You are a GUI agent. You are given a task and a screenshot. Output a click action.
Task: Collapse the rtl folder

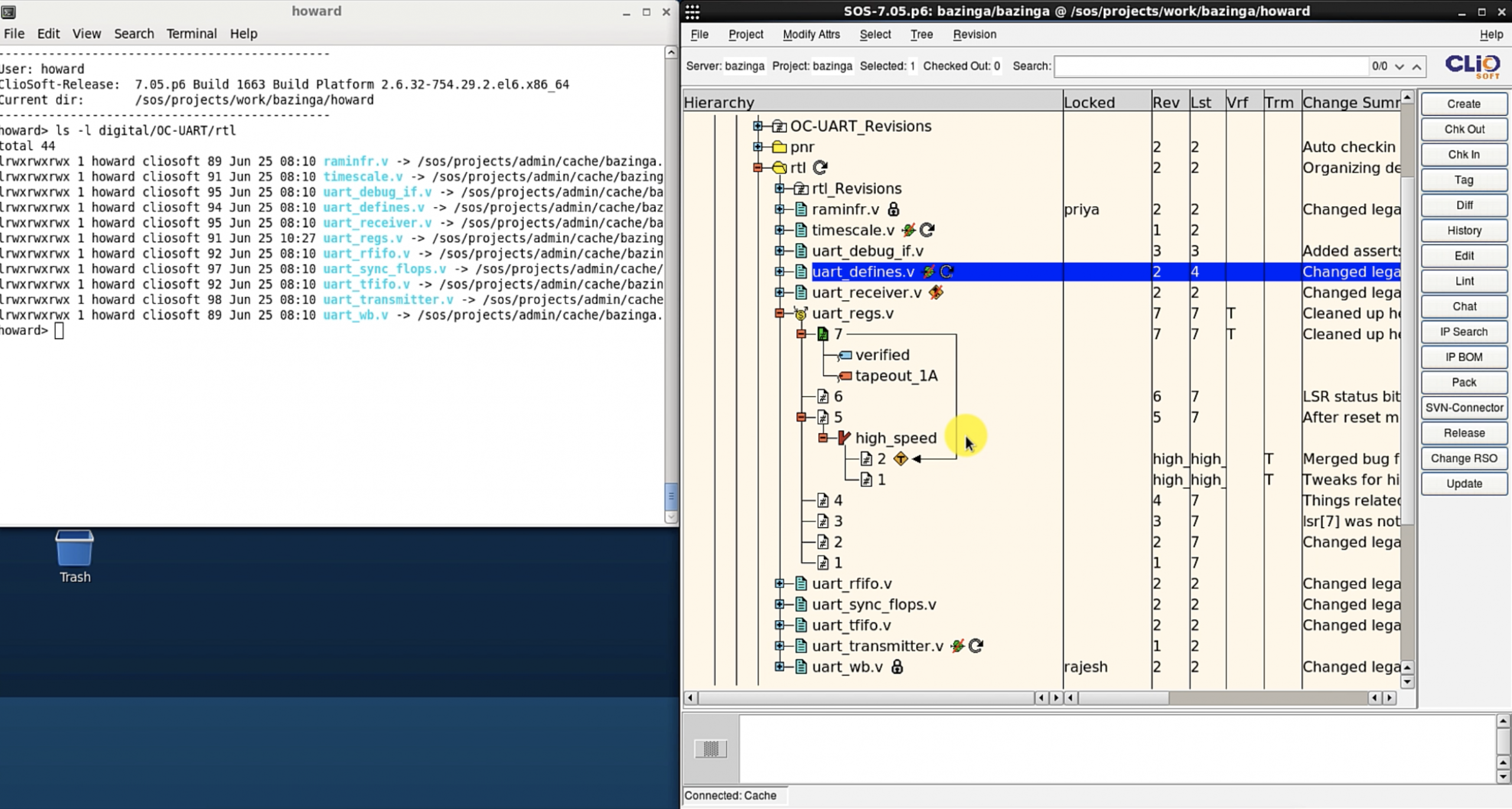pos(758,168)
